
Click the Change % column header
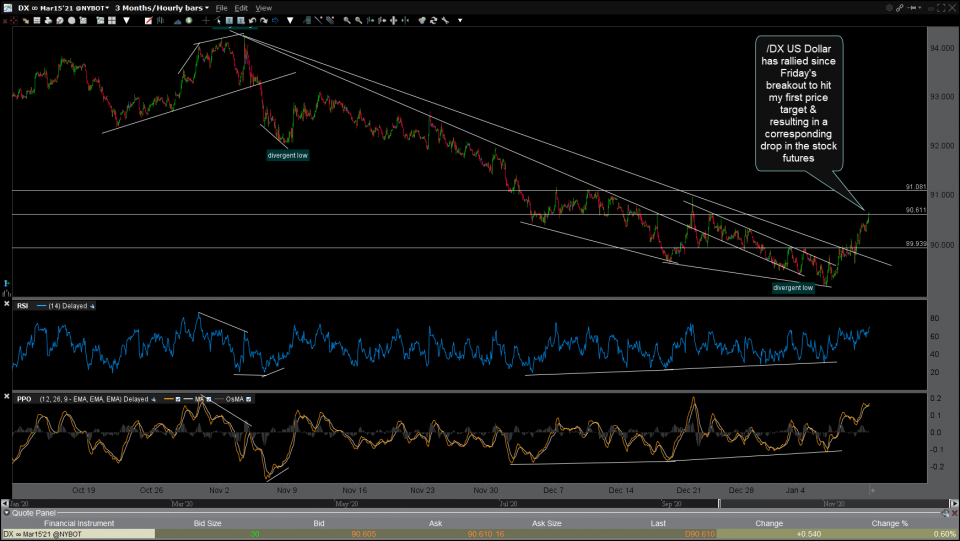[888, 523]
